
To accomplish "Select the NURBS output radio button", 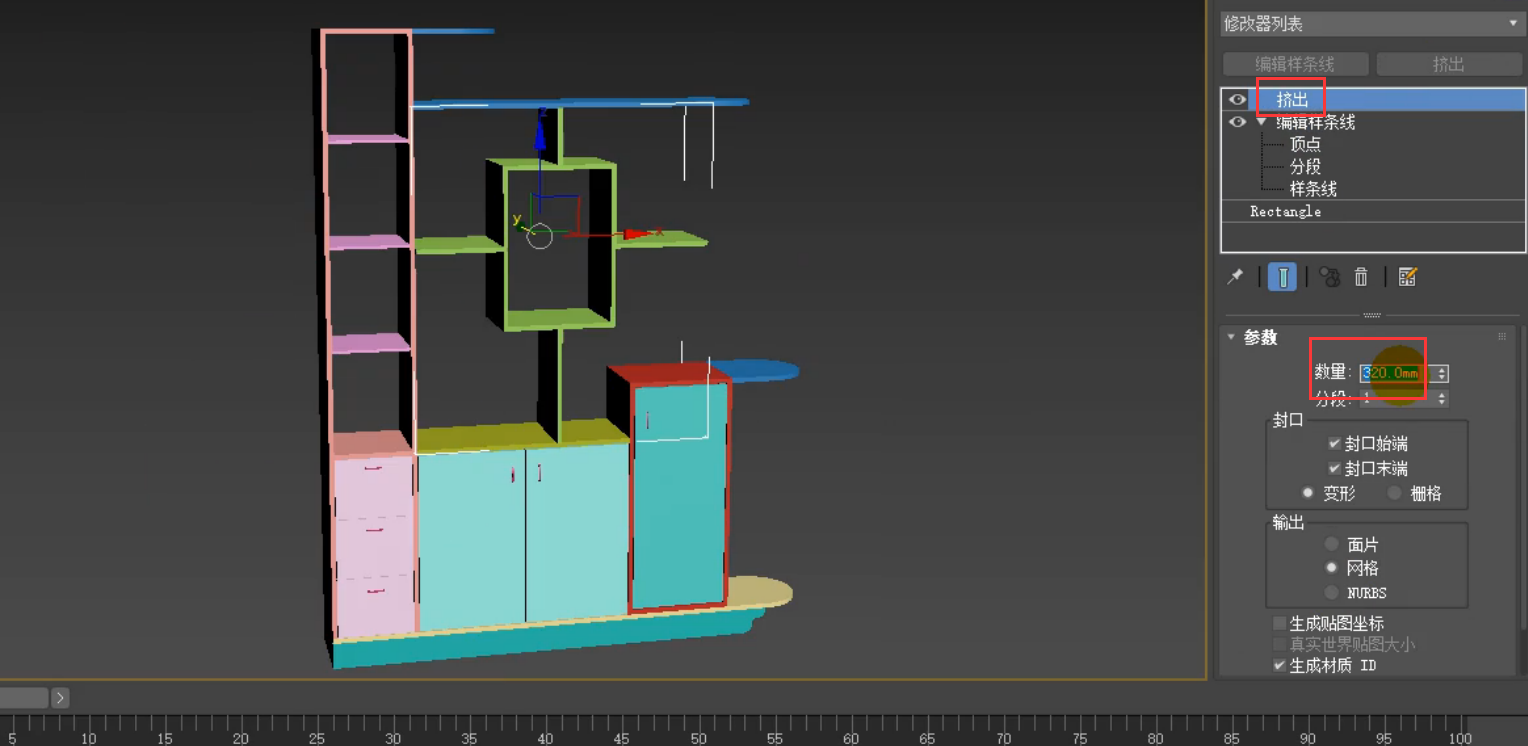I will 1331,592.
